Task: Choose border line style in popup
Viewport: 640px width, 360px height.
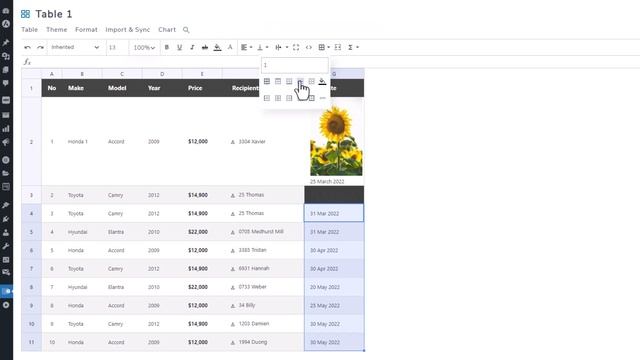Action: coord(322,98)
